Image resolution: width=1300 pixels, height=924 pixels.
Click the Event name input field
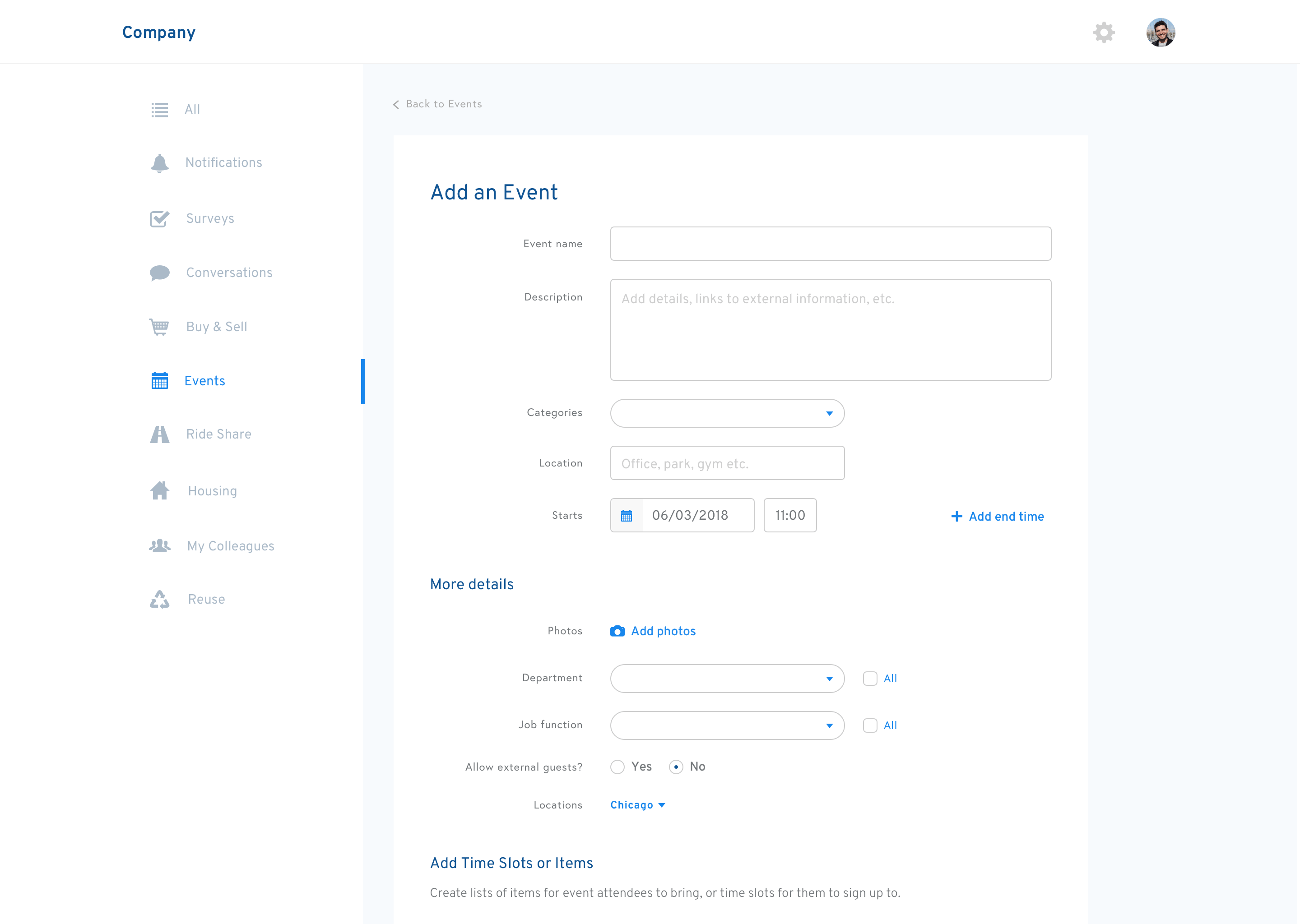tap(830, 244)
